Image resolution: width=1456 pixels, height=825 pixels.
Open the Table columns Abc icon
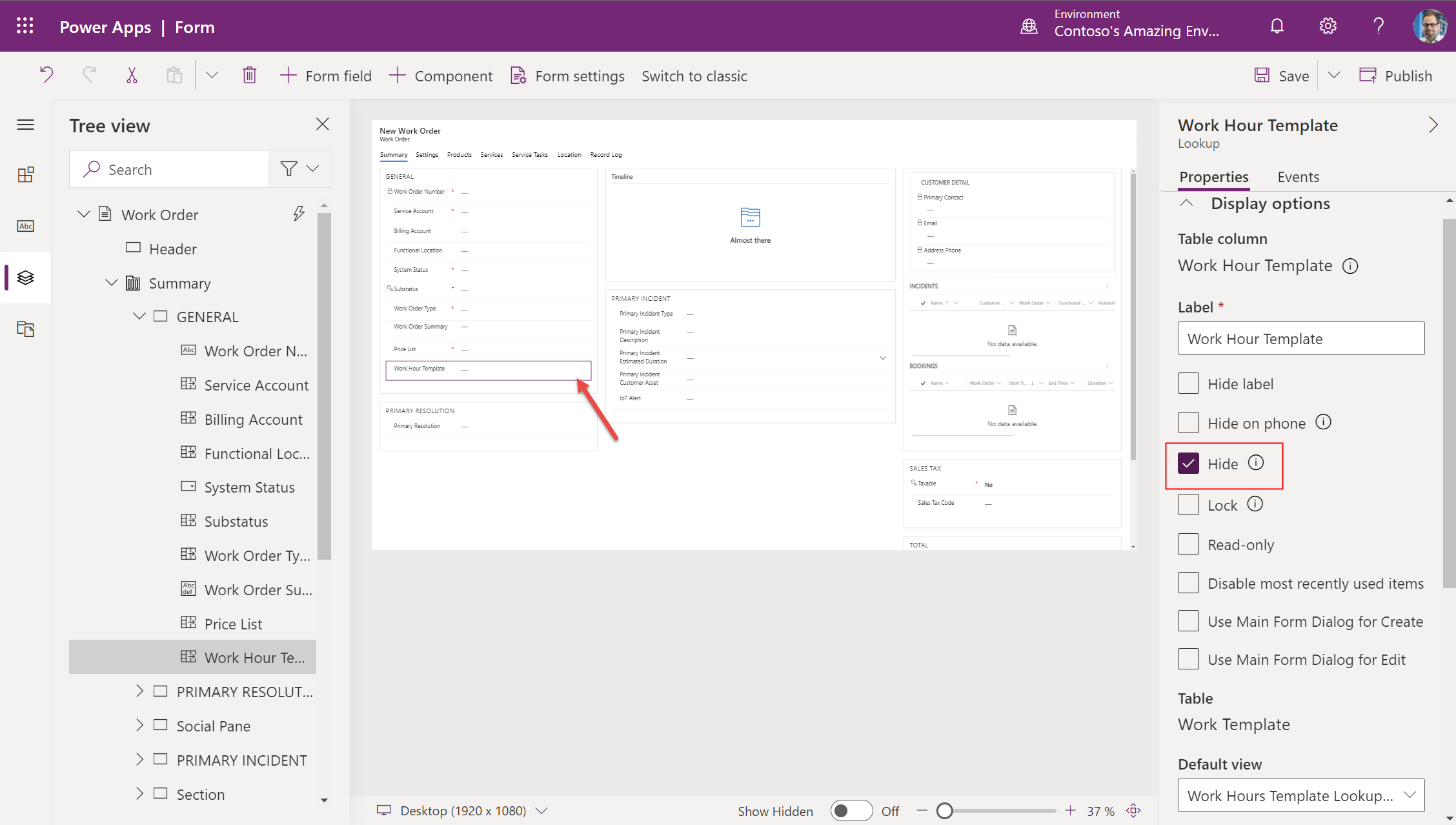[25, 226]
